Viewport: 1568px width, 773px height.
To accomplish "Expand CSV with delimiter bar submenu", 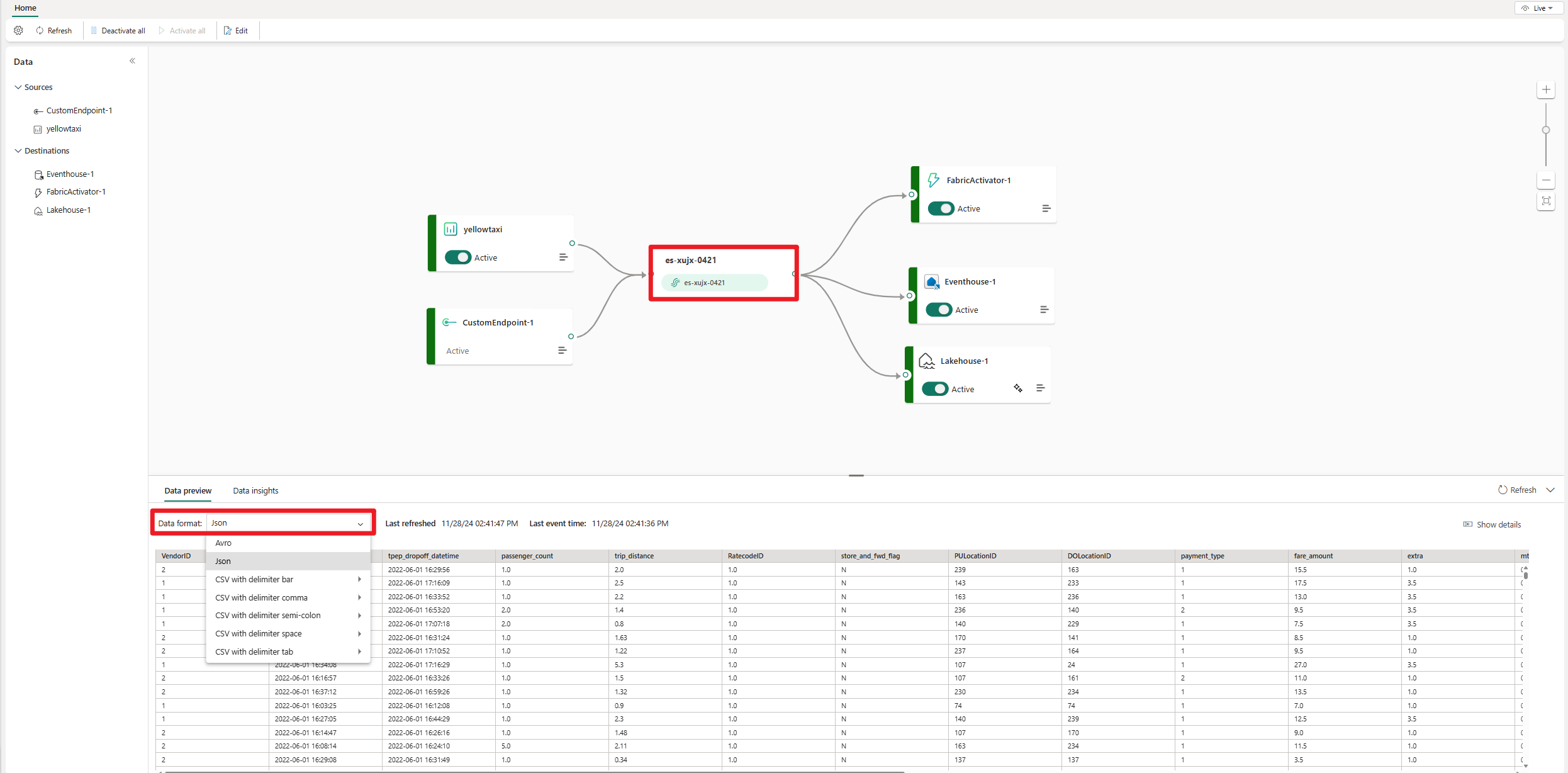I will pos(288,579).
